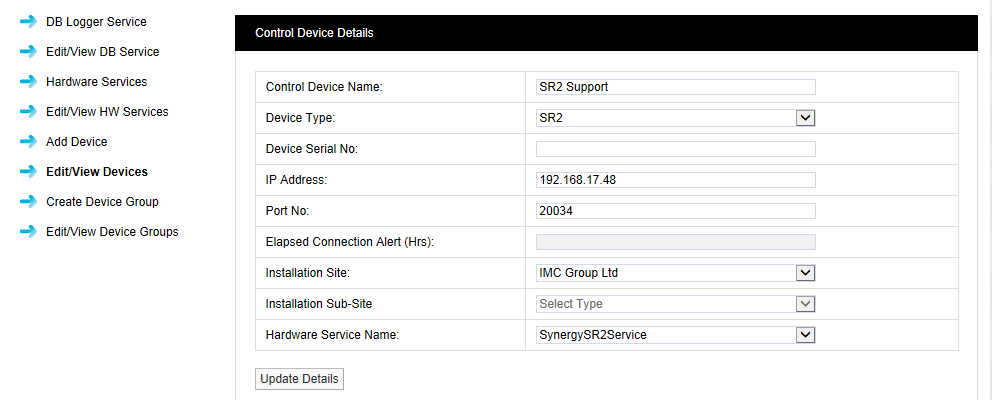Open the Device Type dropdown

[x=676, y=118]
